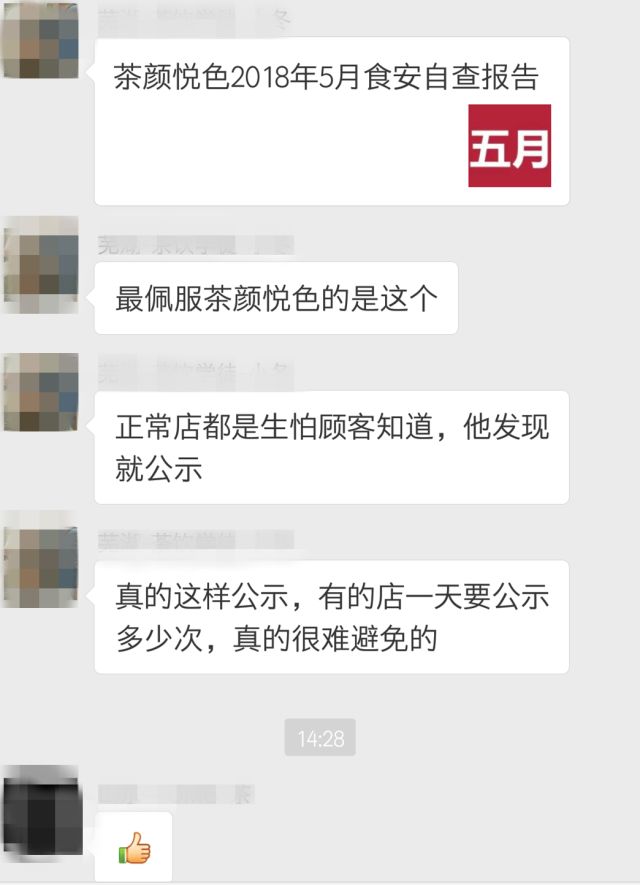The image size is (640, 885).
Task: Select the message 真的这样公示,有的店一天要公示多少次
Action: pyautogui.click(x=332, y=617)
